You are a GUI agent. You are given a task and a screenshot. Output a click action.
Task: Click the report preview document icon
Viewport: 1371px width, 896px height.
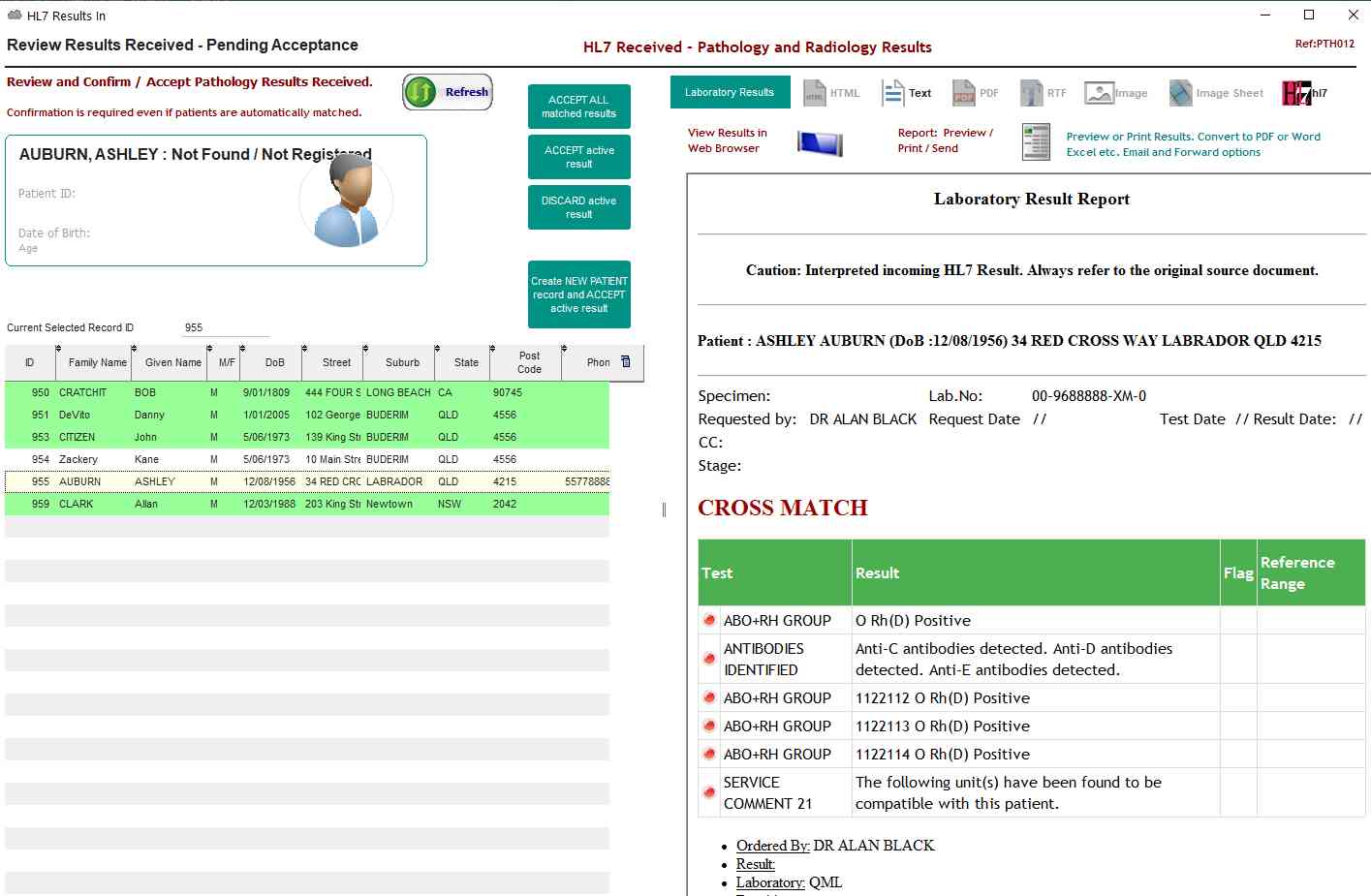click(1036, 142)
